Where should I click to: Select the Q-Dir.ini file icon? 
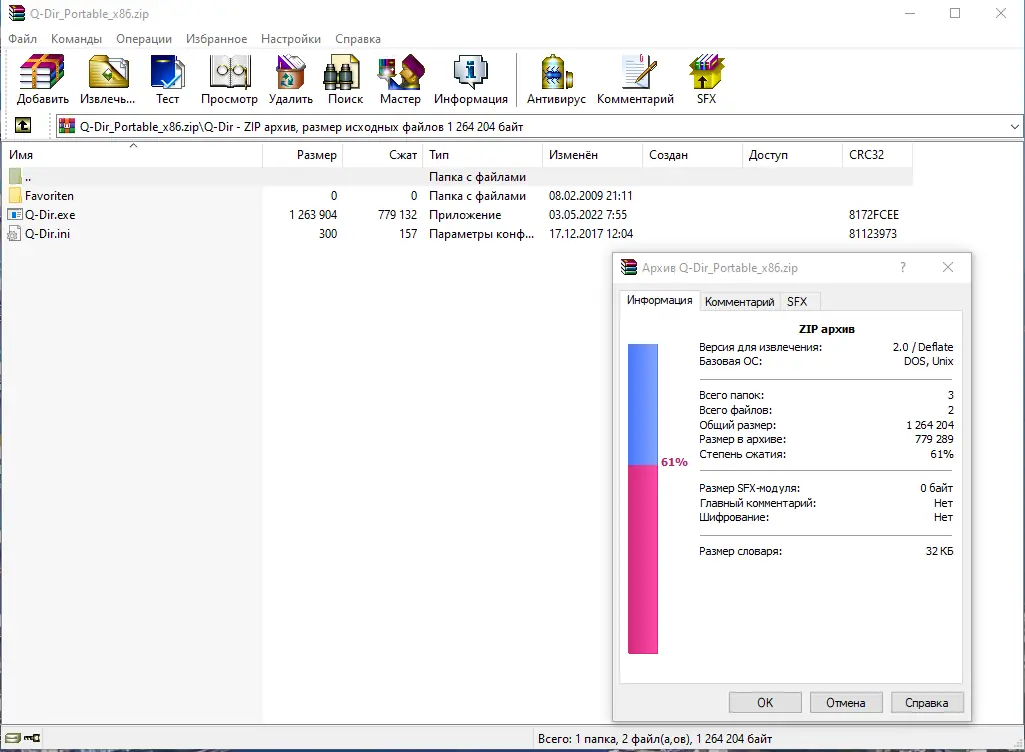tap(14, 233)
